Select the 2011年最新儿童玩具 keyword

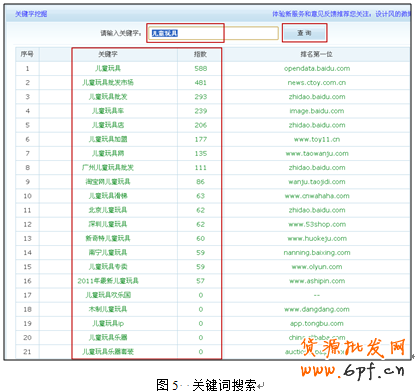tap(108, 281)
